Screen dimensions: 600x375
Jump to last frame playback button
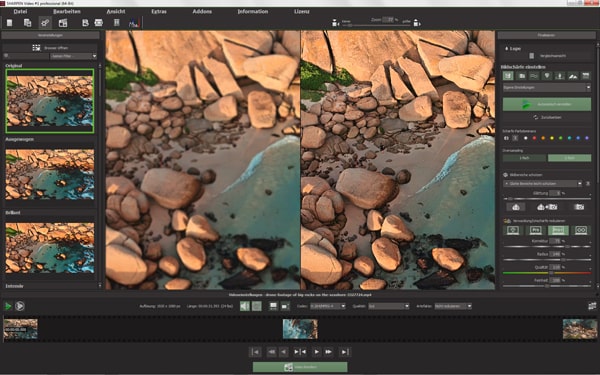pos(345,352)
